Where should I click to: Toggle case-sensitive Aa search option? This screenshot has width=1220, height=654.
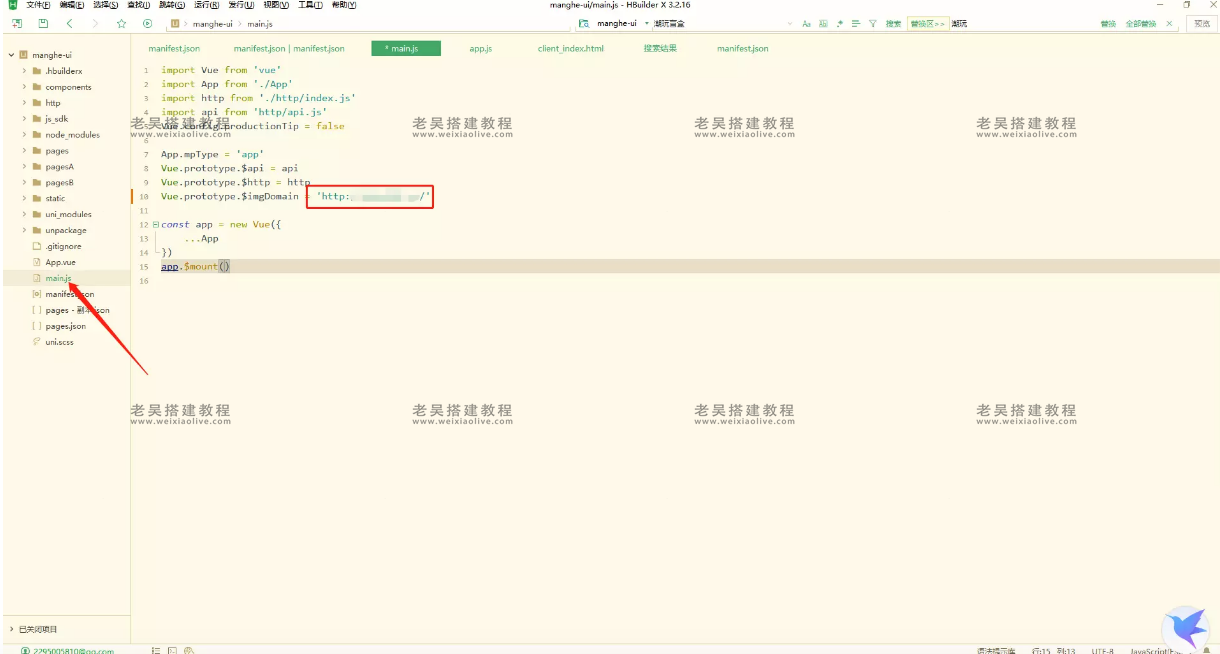click(x=806, y=23)
